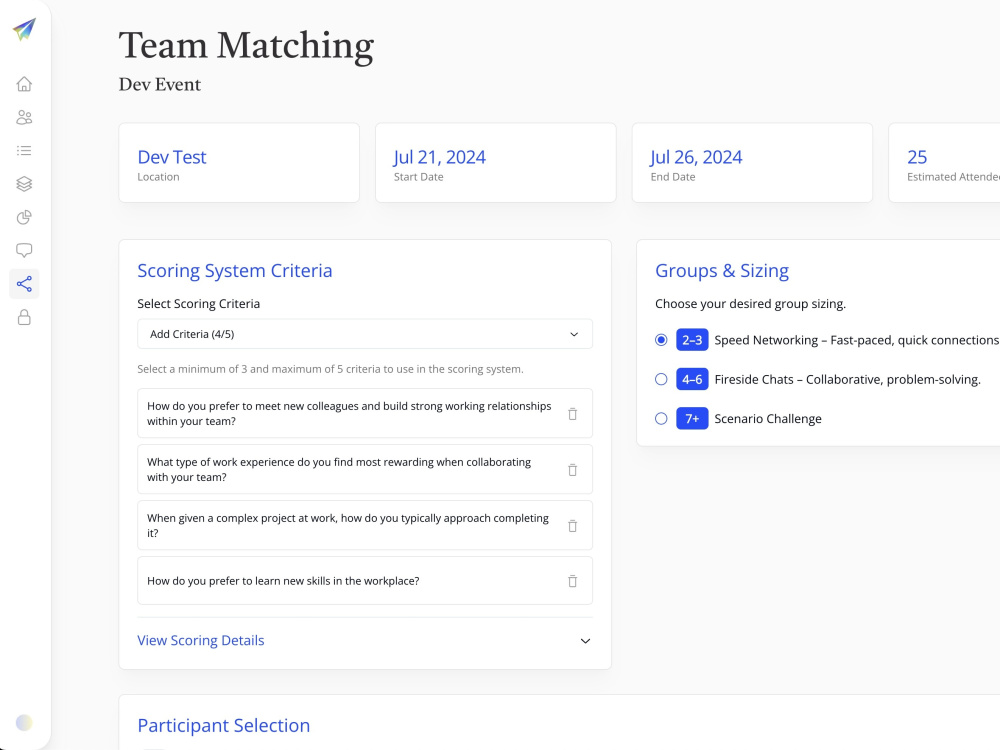Click 'How do you prefer to learn new skills' text
The image size is (1000, 750).
click(x=283, y=581)
